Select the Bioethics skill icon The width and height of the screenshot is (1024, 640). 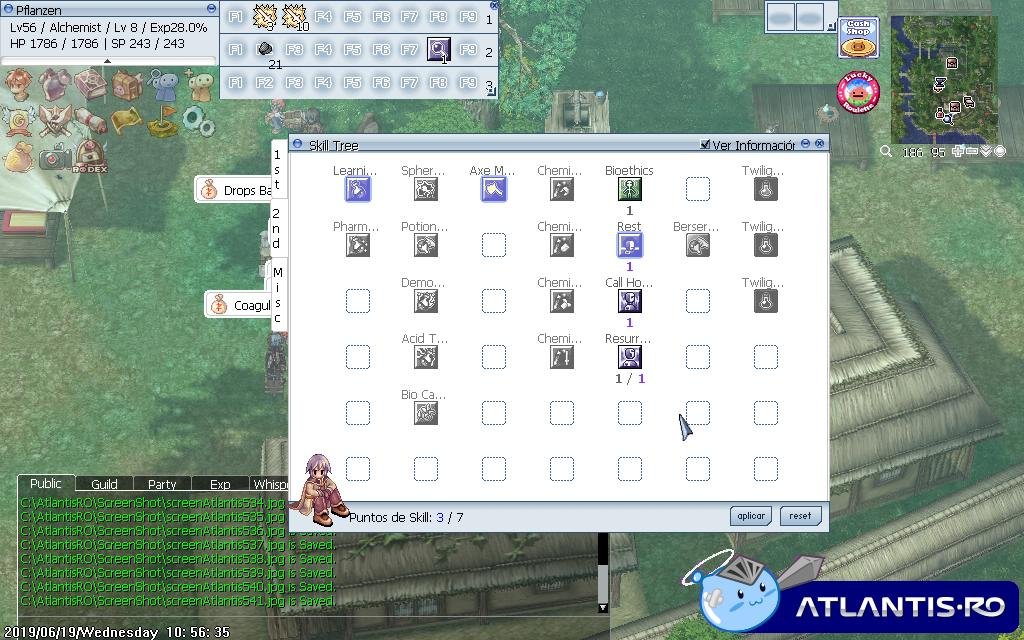[x=630, y=189]
